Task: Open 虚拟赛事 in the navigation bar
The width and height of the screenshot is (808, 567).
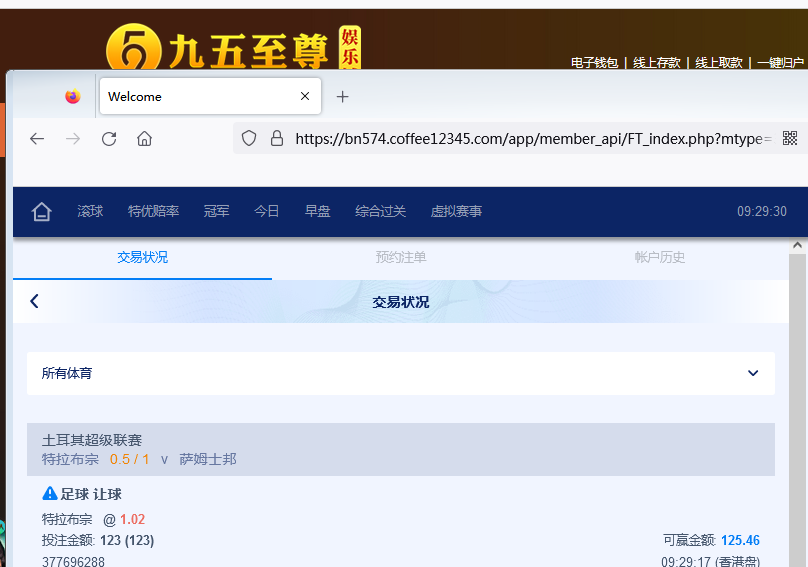Action: 456,211
